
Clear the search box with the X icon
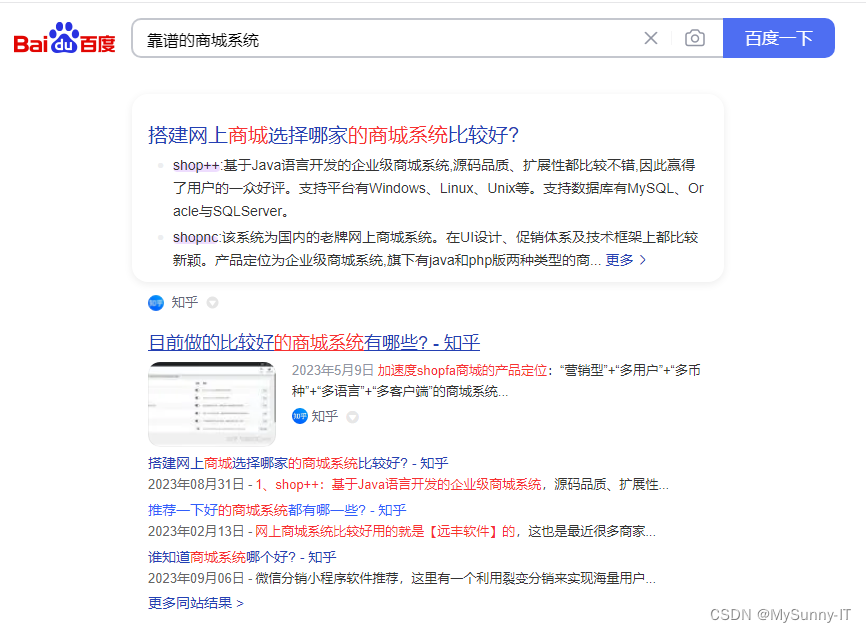click(x=651, y=38)
